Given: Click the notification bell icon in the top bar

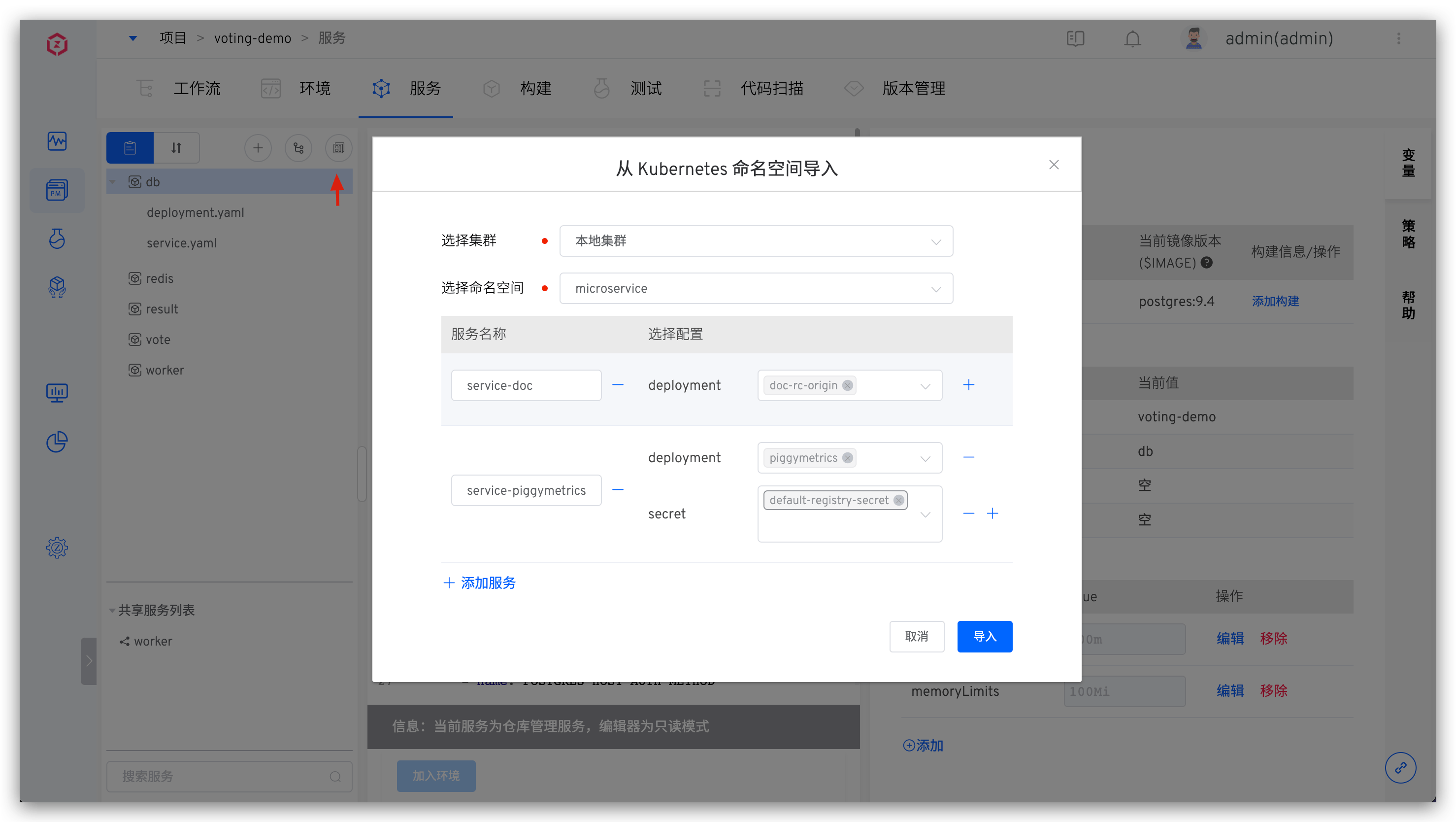Looking at the screenshot, I should [1132, 38].
